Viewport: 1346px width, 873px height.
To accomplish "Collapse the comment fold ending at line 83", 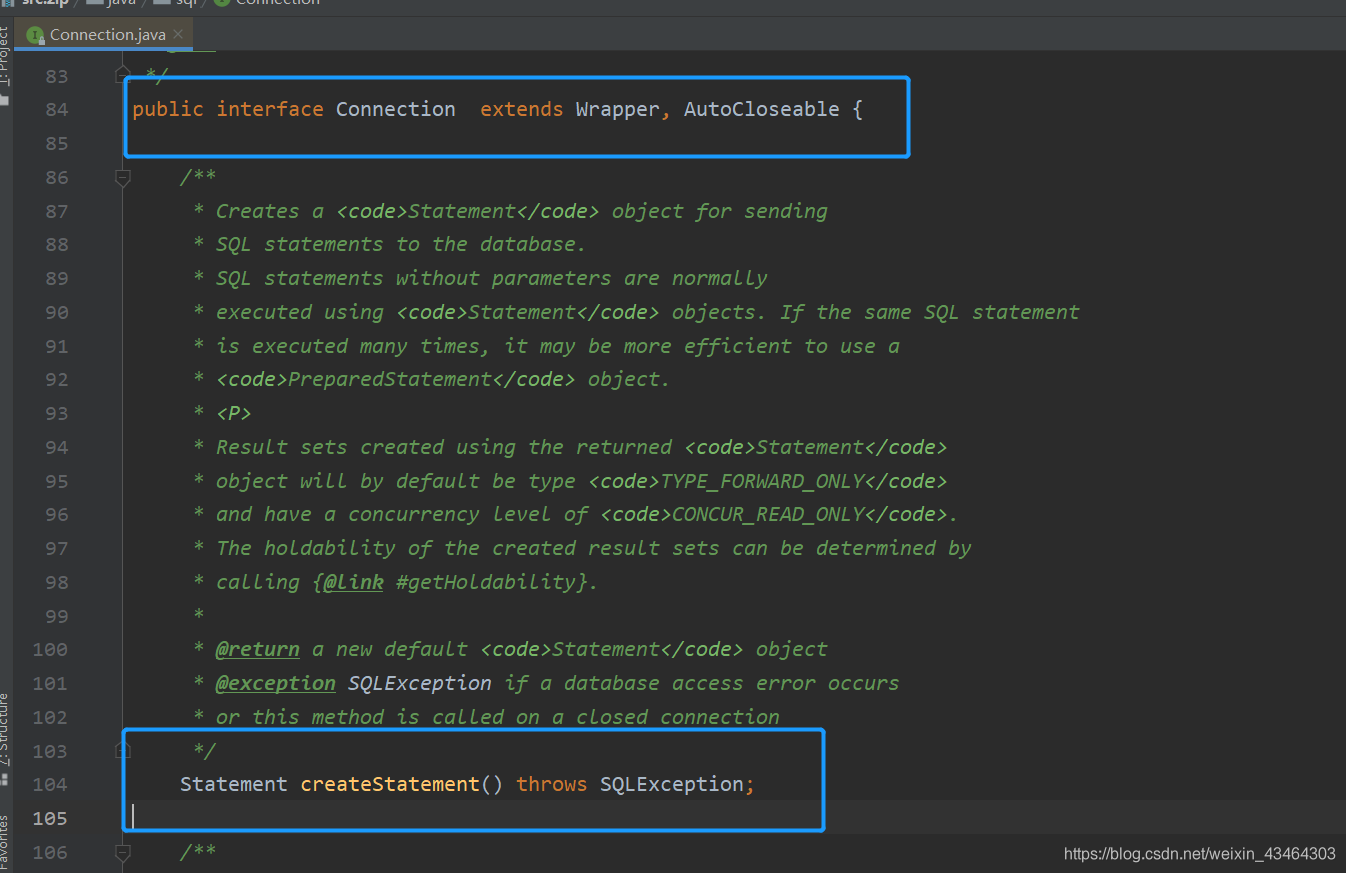I will coord(123,73).
